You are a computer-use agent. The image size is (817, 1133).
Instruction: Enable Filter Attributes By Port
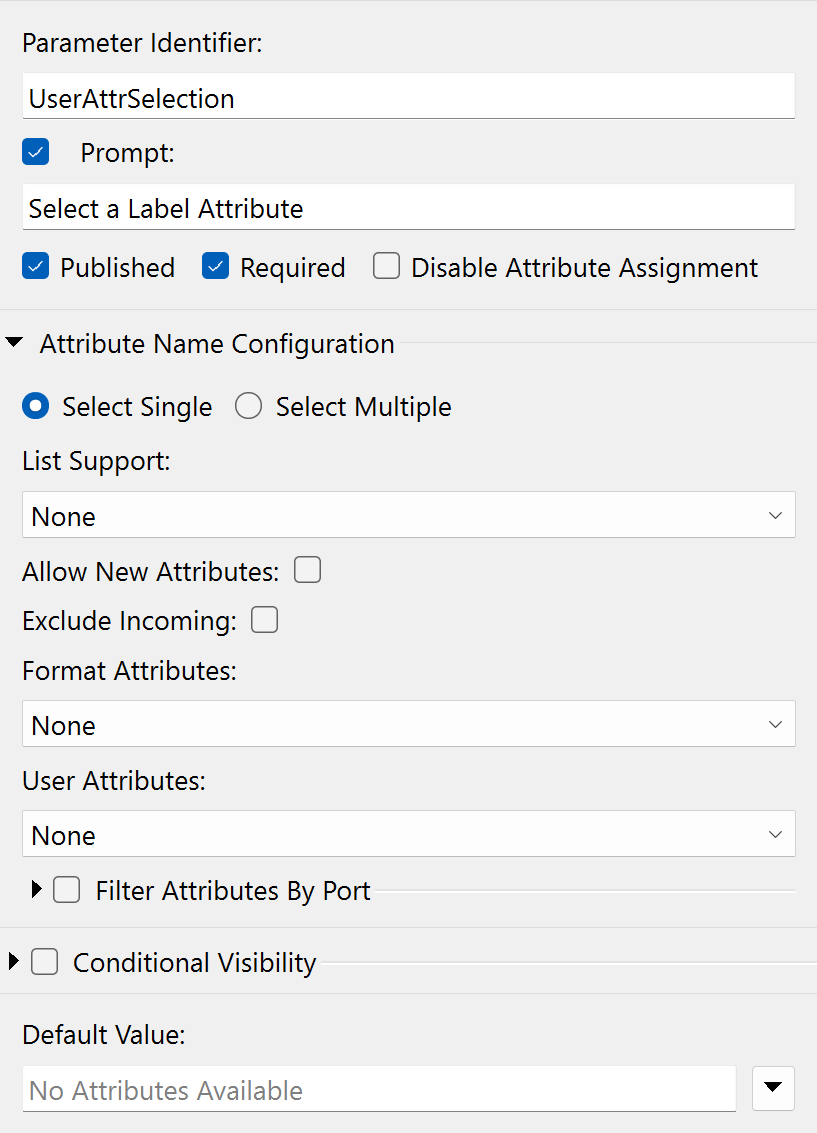click(x=66, y=889)
